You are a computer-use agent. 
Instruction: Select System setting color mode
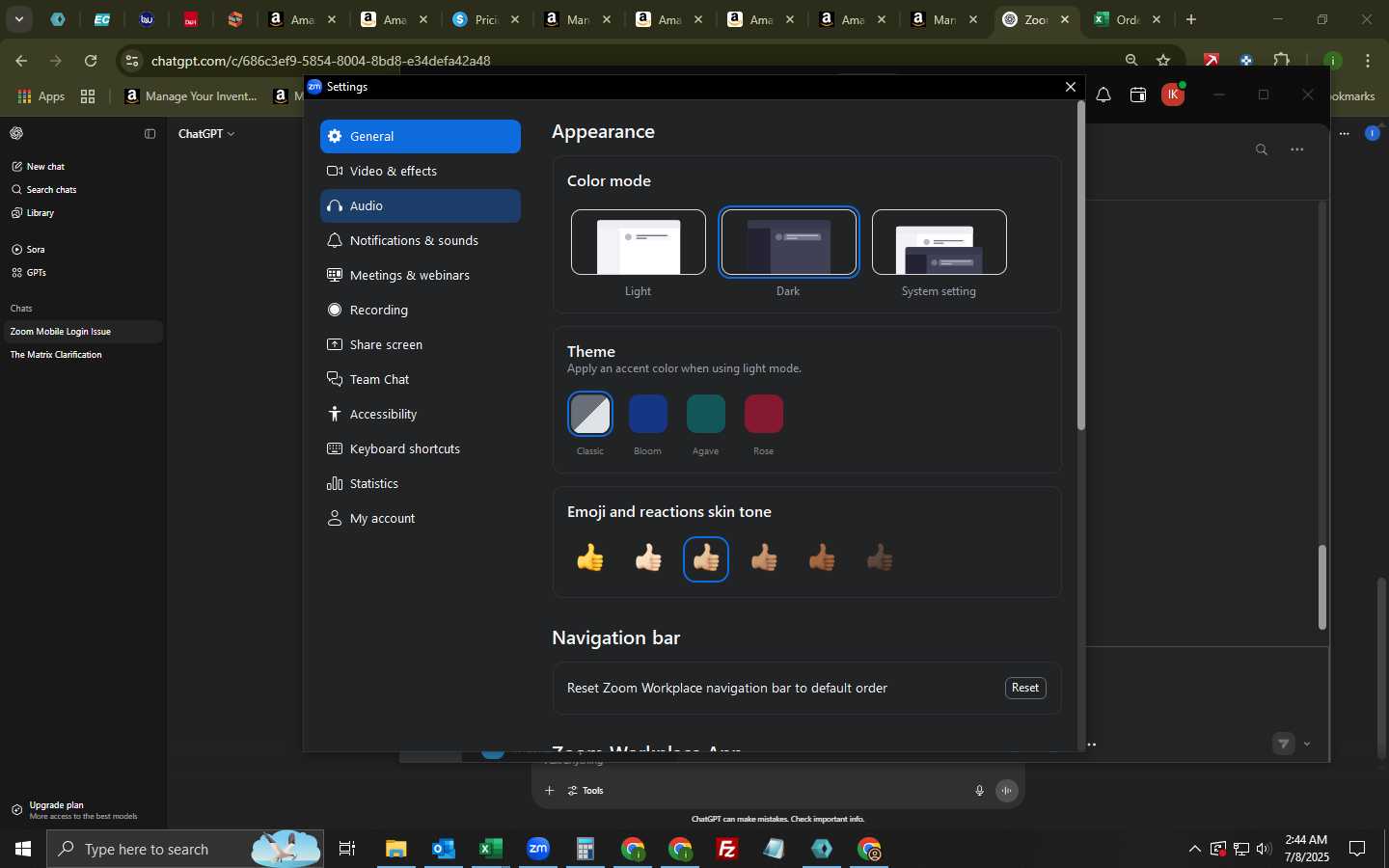point(939,242)
